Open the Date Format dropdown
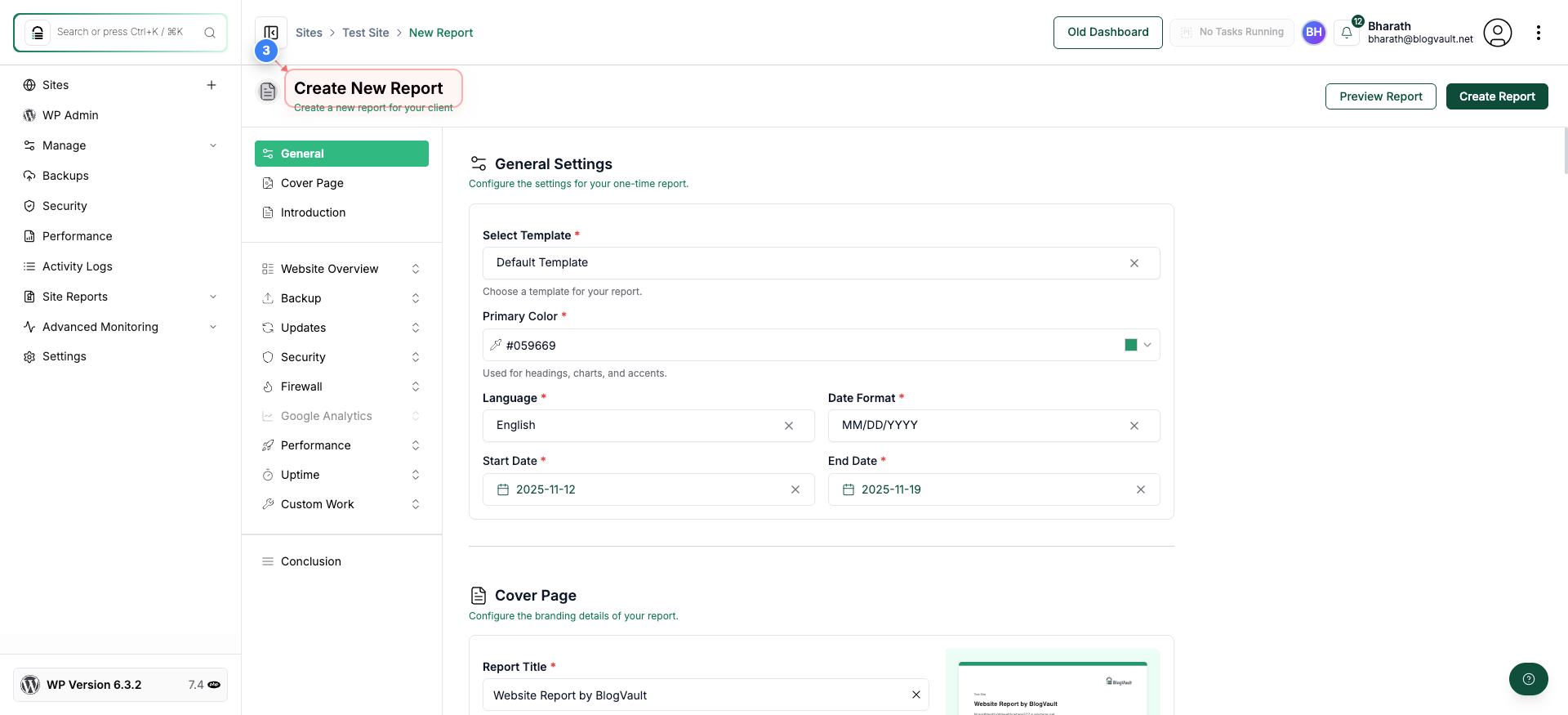This screenshot has height=715, width=1568. click(994, 426)
